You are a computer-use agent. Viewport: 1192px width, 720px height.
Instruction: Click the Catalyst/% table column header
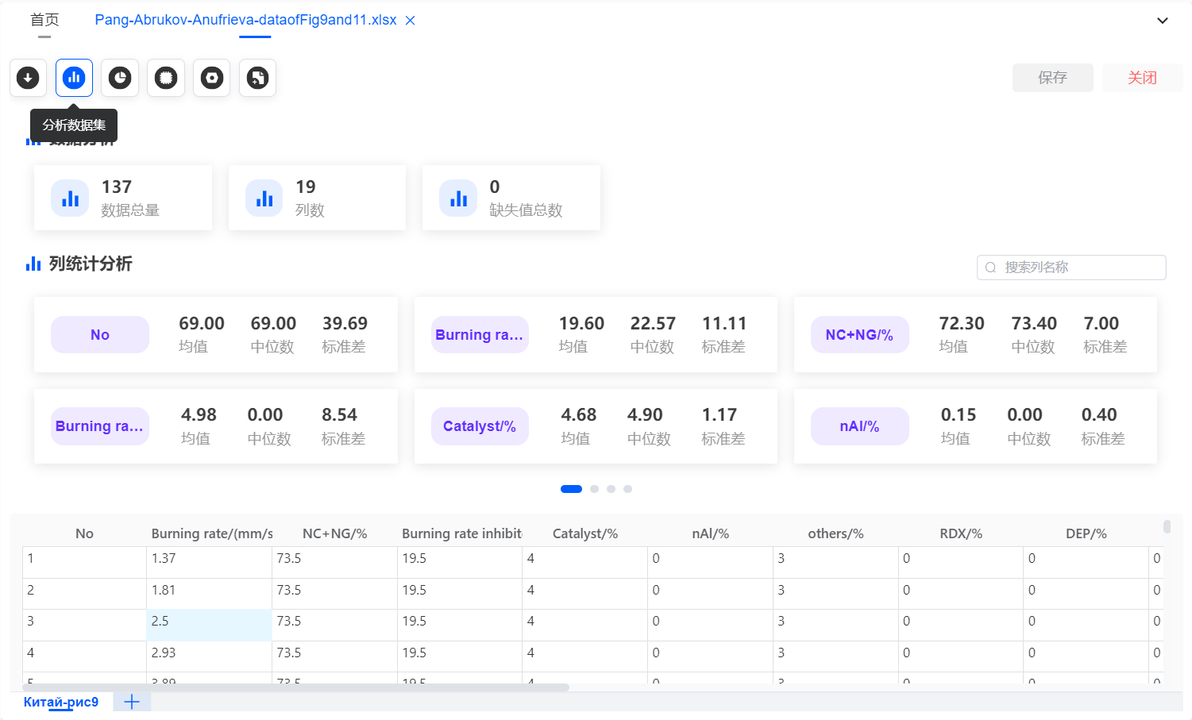pyautogui.click(x=585, y=534)
